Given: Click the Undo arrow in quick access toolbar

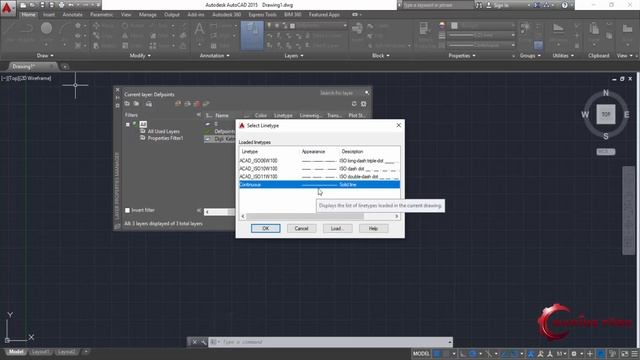Looking at the screenshot, I should pyautogui.click(x=71, y=5).
